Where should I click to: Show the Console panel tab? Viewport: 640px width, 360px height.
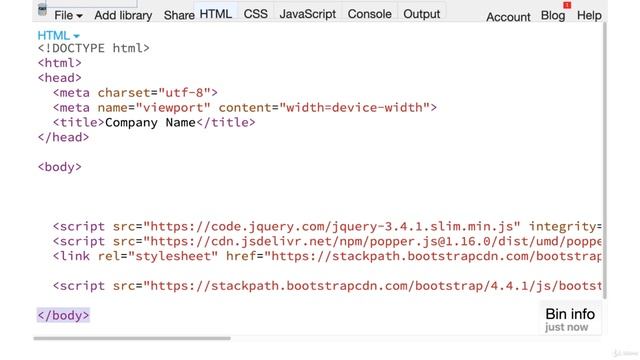pyautogui.click(x=369, y=14)
